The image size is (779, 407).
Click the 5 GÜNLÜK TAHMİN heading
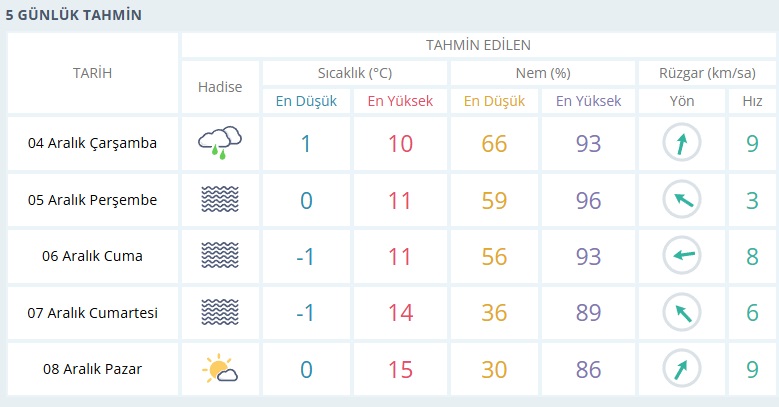pyautogui.click(x=73, y=15)
